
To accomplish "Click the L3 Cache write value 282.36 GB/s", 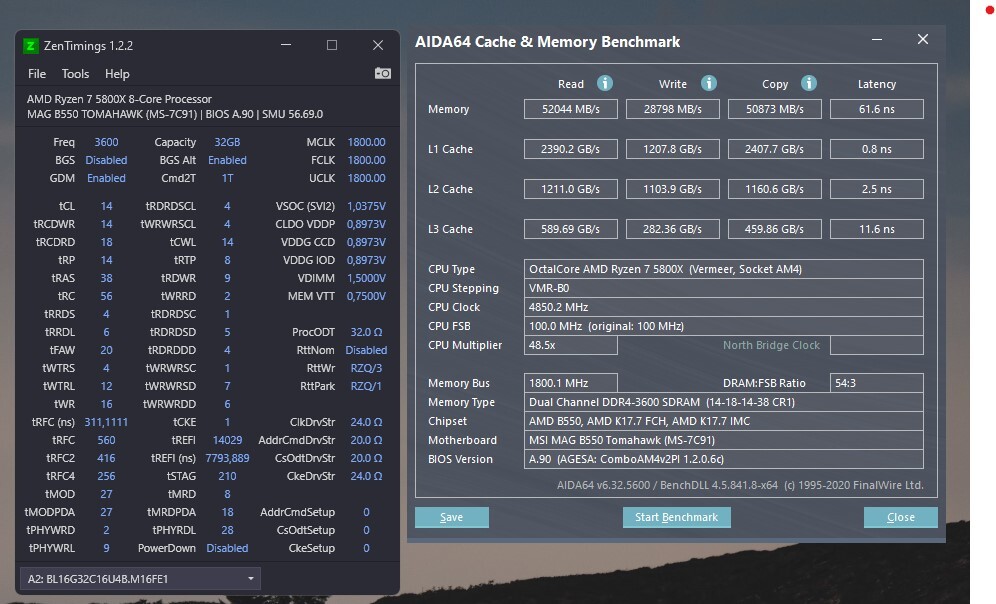I will pos(673,229).
